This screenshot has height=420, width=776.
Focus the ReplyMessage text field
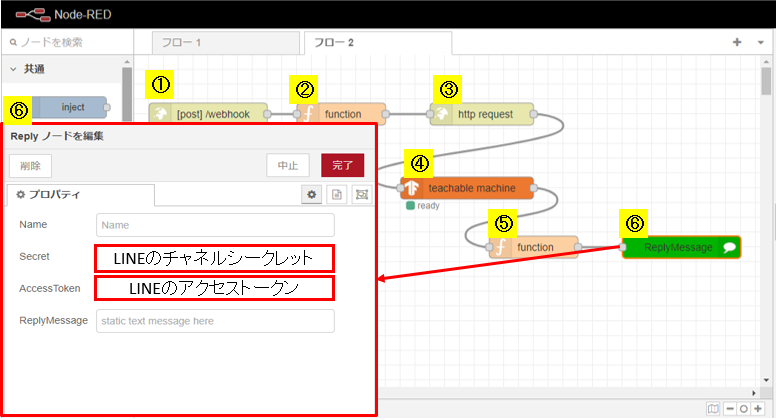215,321
